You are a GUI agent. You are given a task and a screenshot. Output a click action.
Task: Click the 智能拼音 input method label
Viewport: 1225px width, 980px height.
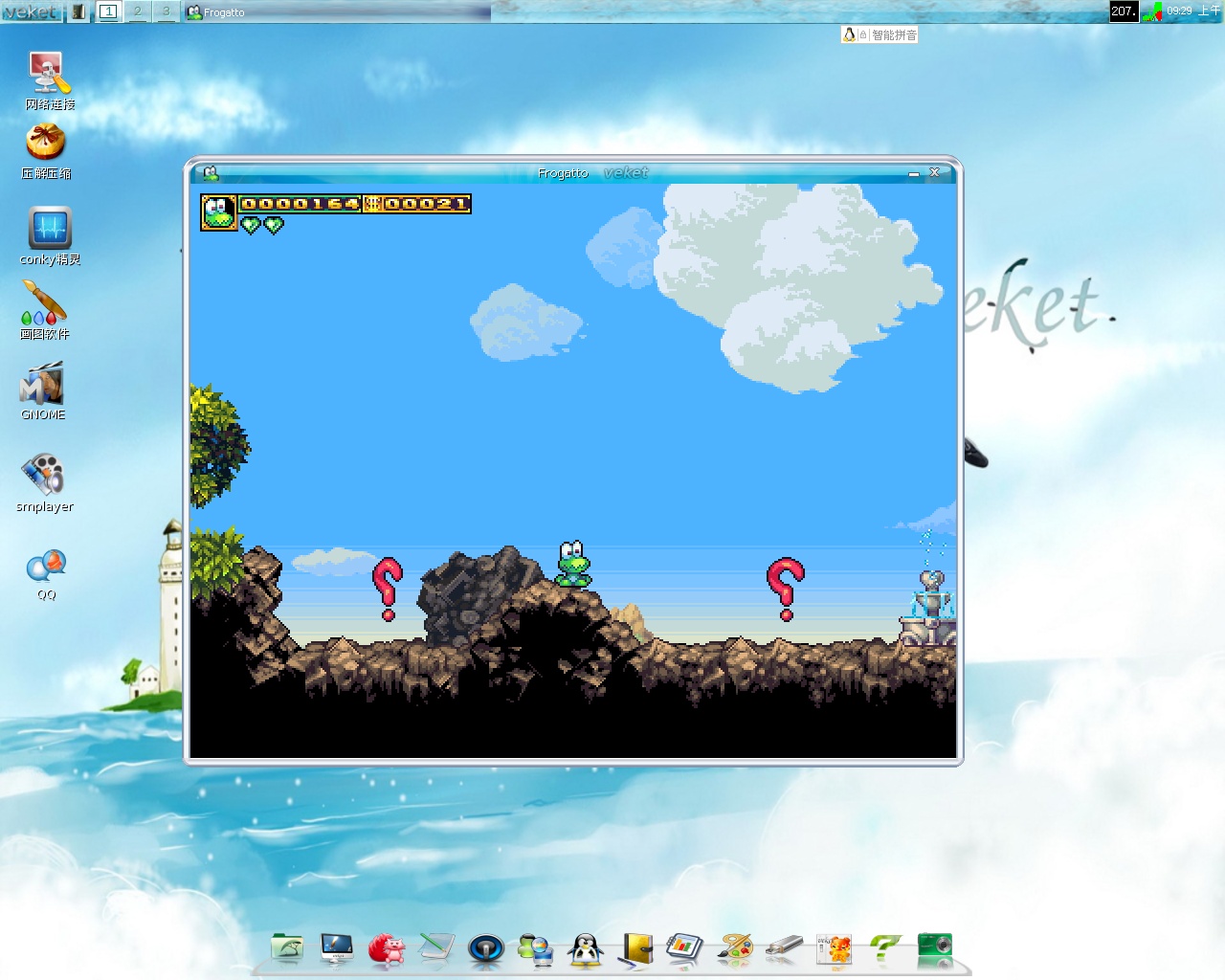tap(894, 34)
